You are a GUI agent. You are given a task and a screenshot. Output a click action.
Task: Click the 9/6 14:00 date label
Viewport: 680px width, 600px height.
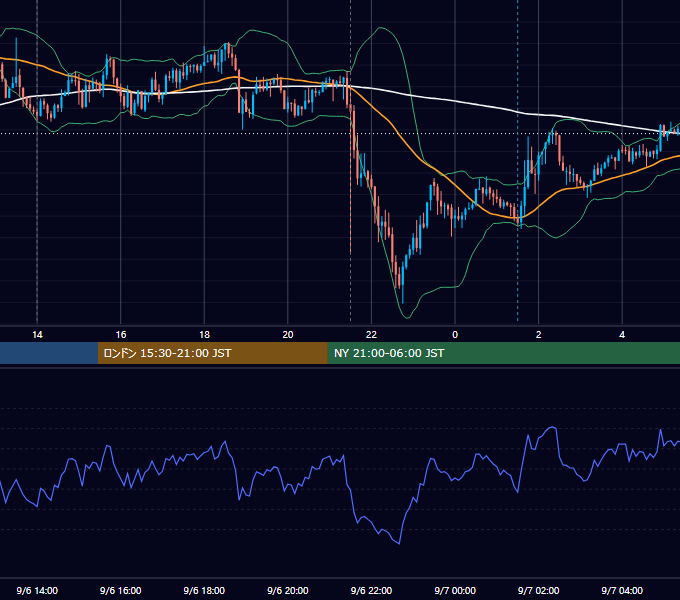(37, 590)
